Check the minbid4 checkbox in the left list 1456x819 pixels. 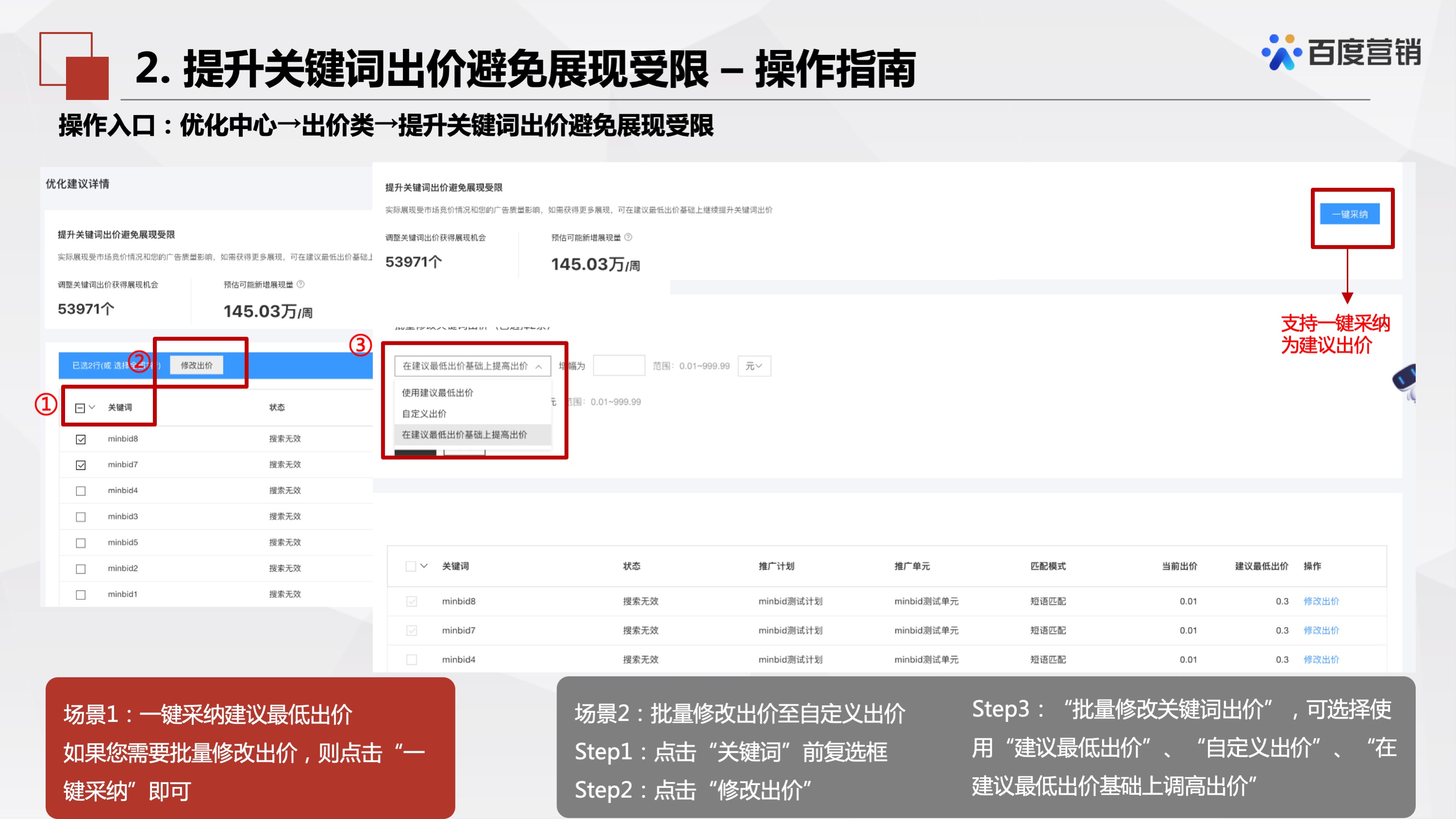tap(80, 491)
